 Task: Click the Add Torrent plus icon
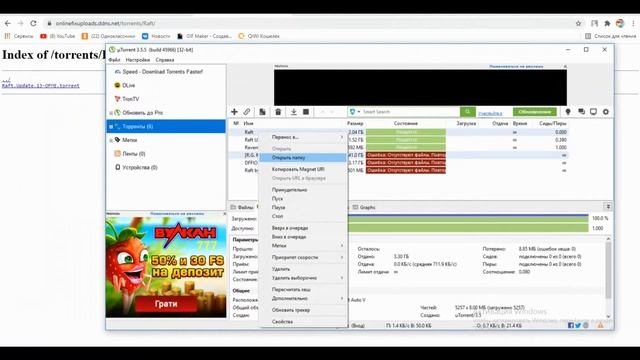[x=234, y=112]
